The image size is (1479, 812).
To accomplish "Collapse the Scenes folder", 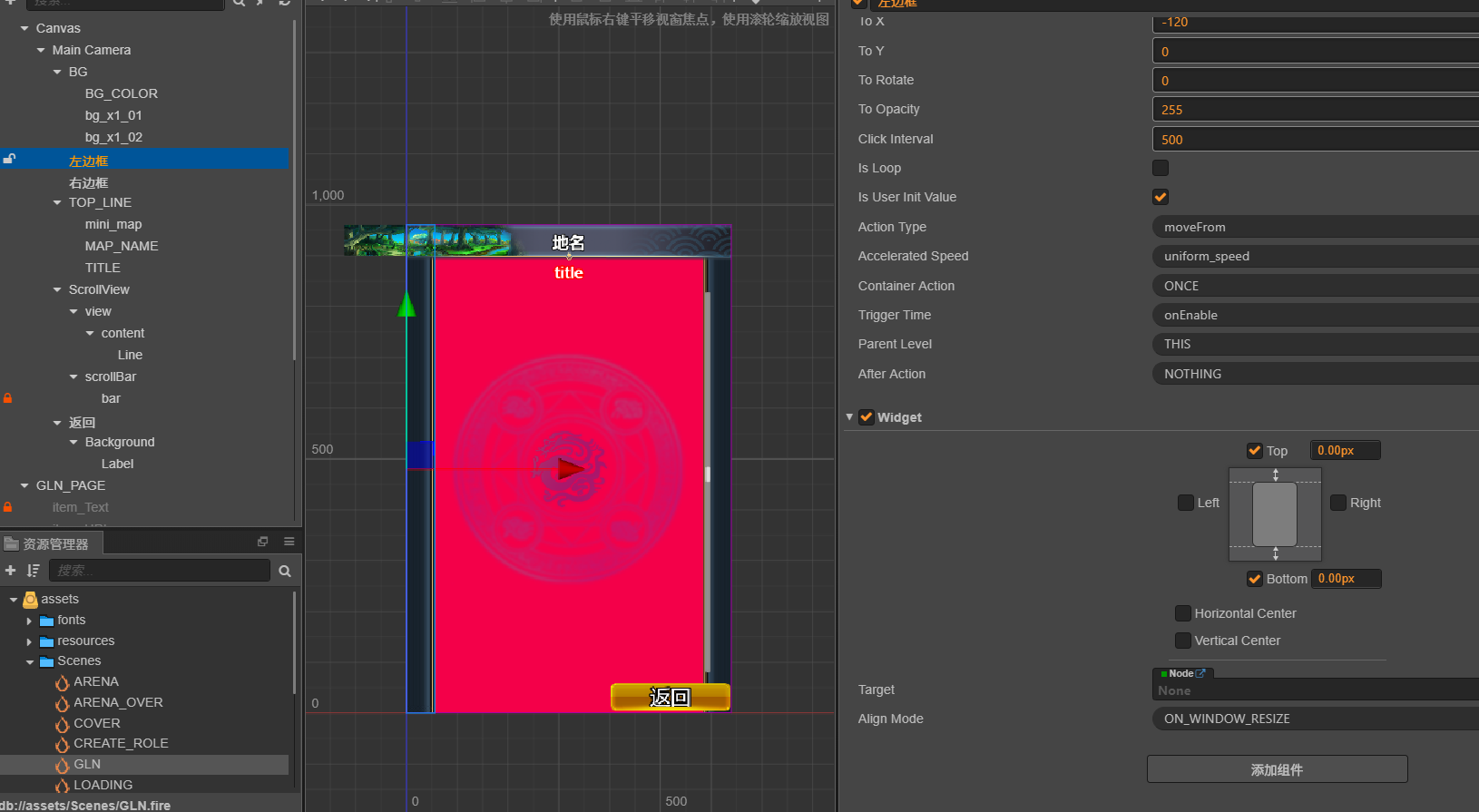I will (29, 662).
